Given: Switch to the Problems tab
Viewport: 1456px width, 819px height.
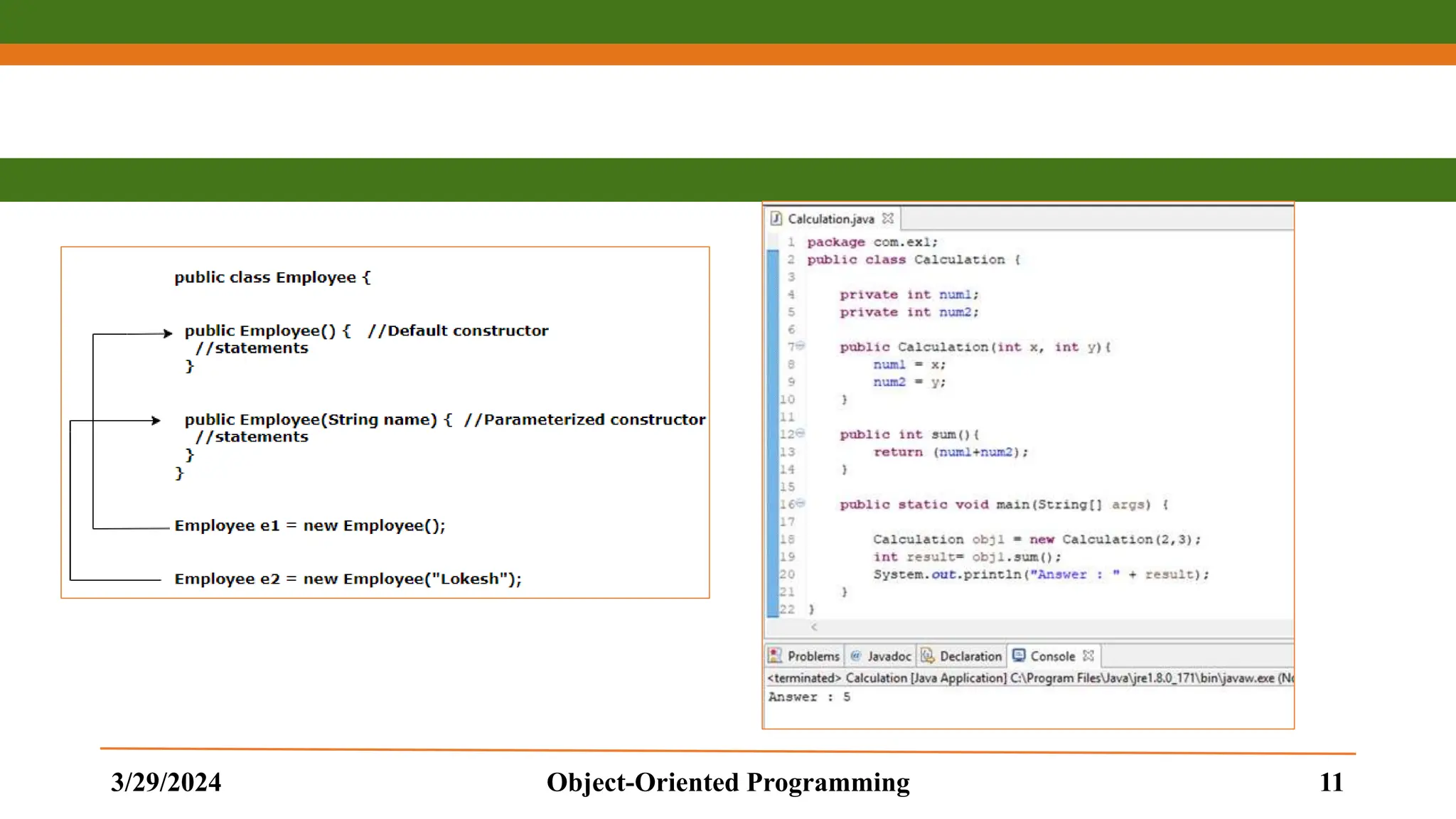Looking at the screenshot, I should [813, 656].
